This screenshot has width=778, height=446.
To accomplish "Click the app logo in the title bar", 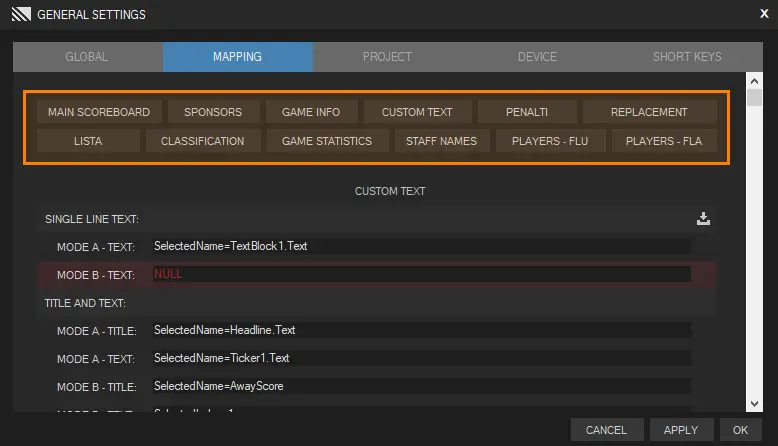I will pos(20,15).
